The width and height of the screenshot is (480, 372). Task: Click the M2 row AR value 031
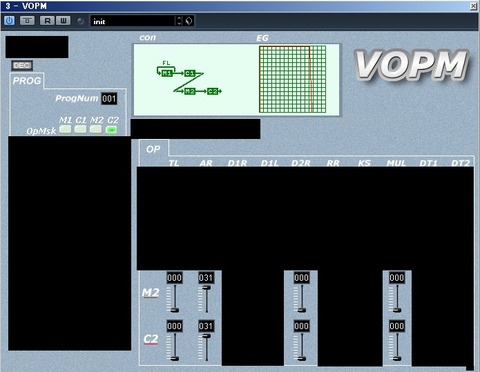[206, 278]
